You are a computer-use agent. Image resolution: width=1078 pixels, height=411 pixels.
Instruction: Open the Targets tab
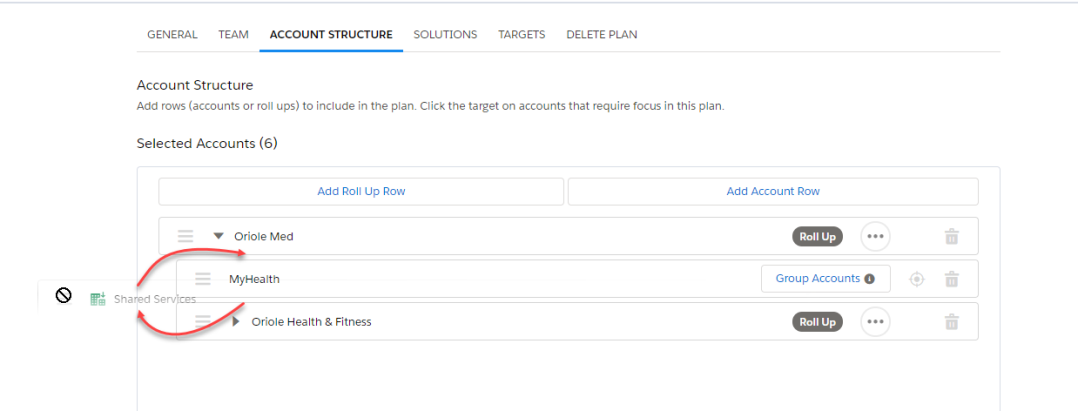tap(522, 34)
